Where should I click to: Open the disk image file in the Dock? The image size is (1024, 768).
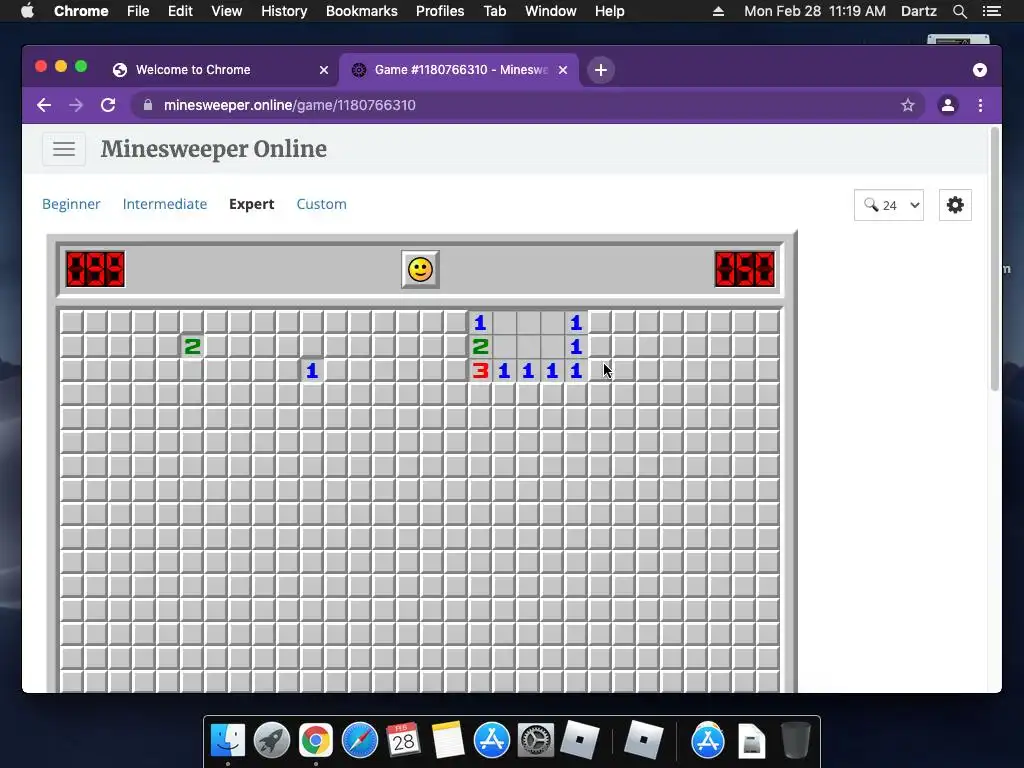coord(752,741)
